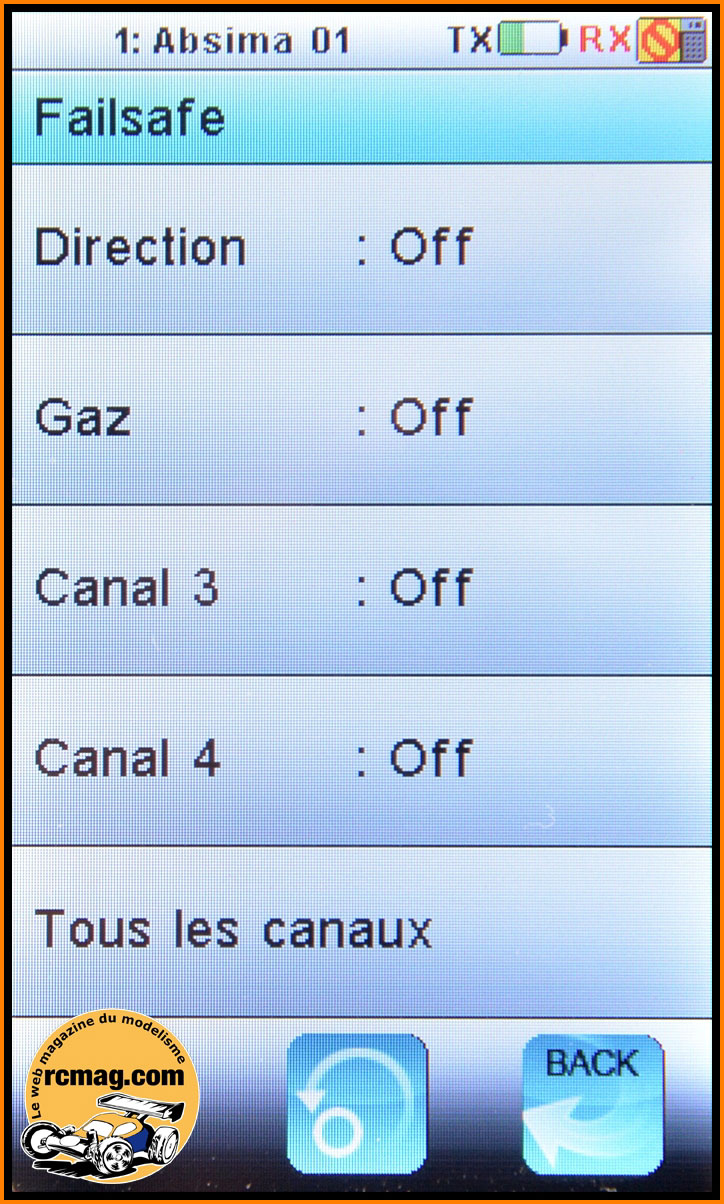
Task: Open the Direction failsafe row
Action: click(x=362, y=249)
